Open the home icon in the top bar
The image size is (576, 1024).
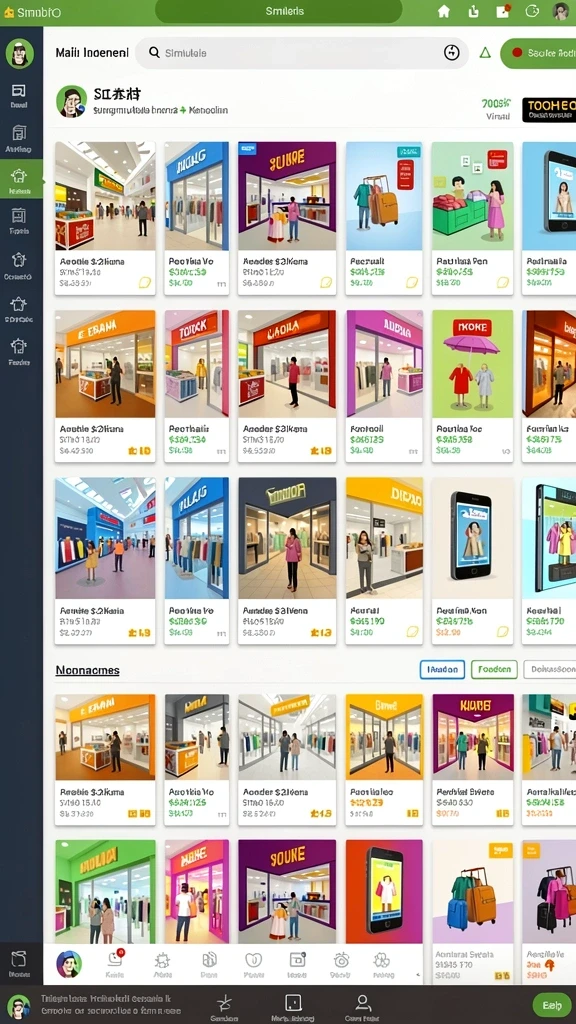click(x=444, y=11)
